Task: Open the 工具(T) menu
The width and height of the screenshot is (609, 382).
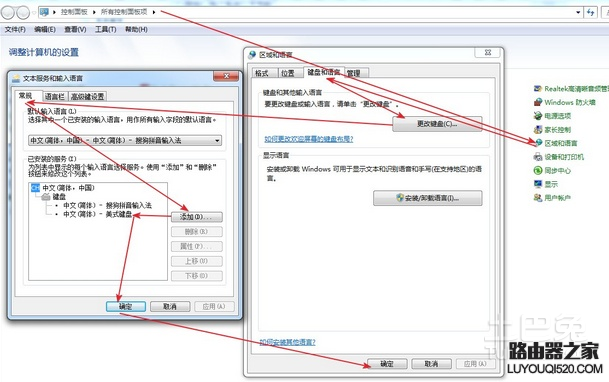Action: pyautogui.click(x=106, y=30)
